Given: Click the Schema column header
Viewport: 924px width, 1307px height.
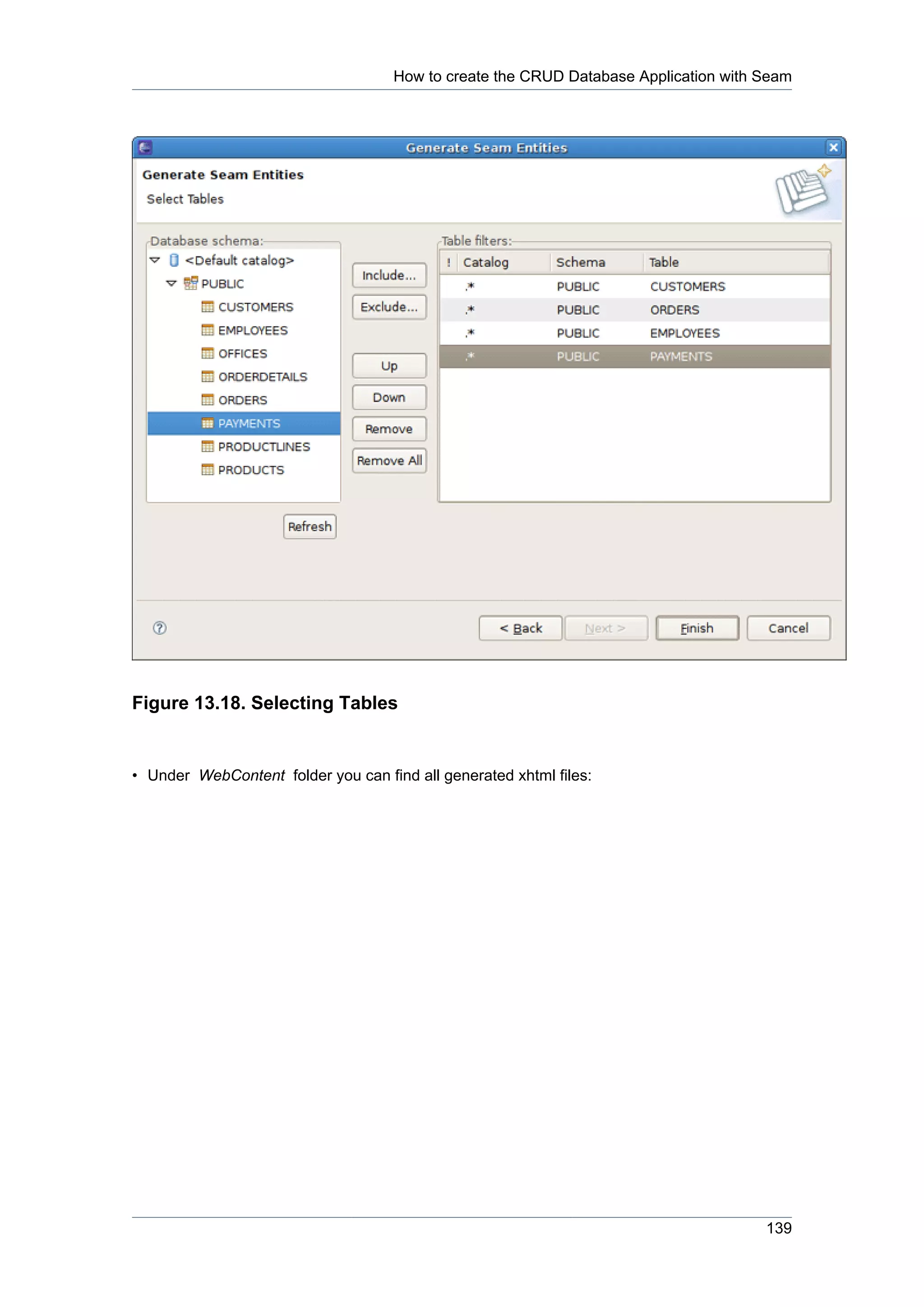Looking at the screenshot, I should click(597, 262).
